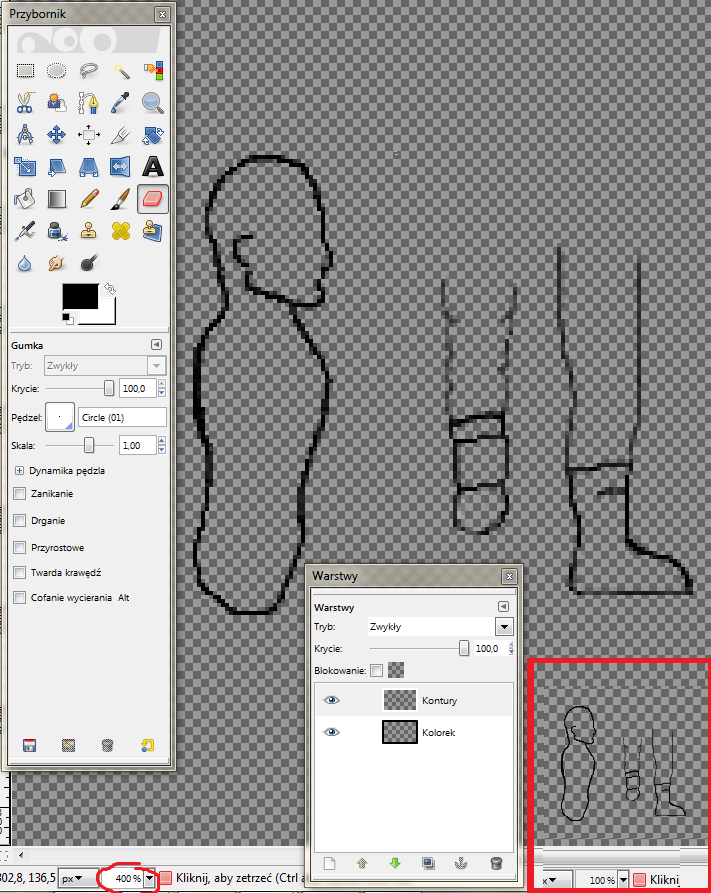Screen dimensions: 711x893
Task: Open the Gumka tool options menu arrow
Action: 156,345
